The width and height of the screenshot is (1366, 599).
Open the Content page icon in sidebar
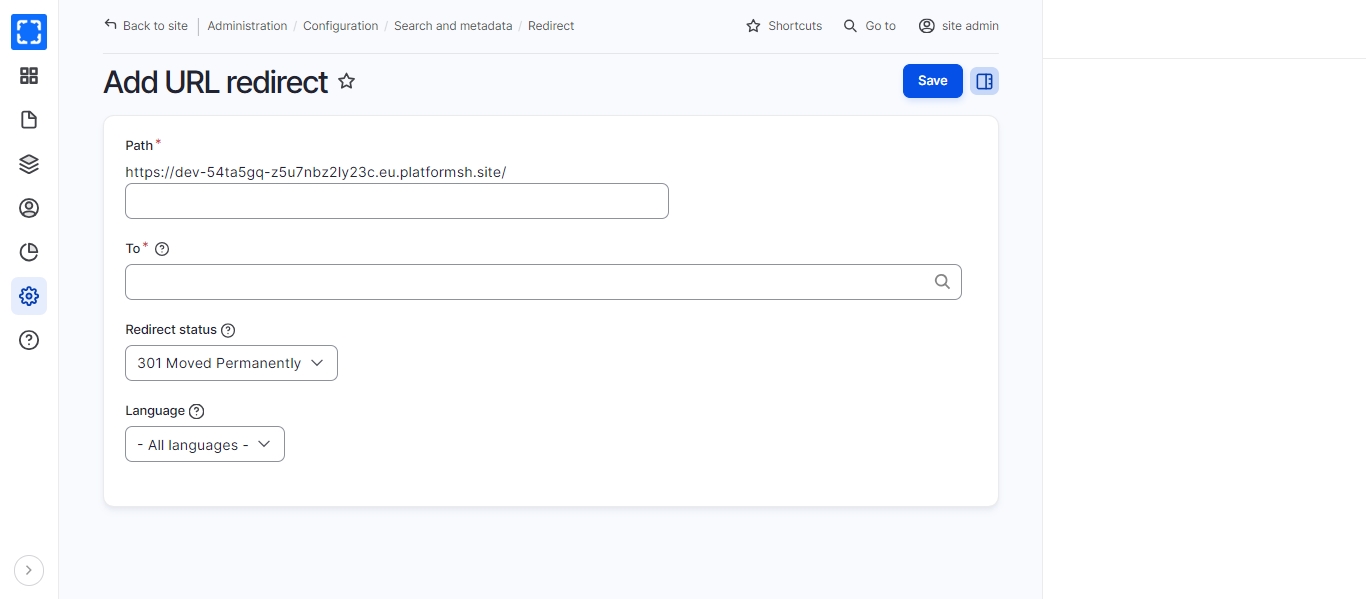point(29,120)
